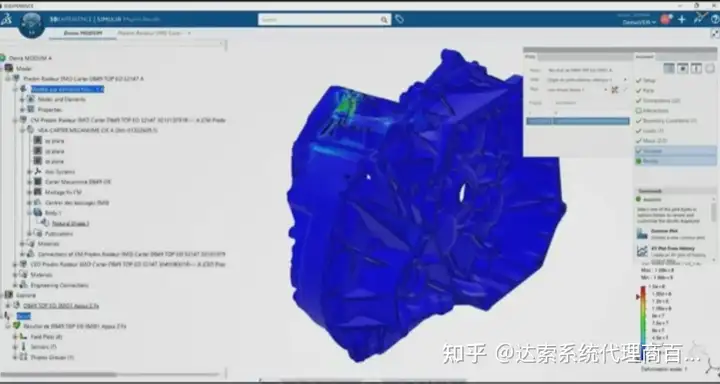Screen dimensions: 720x384
Task: Open tab list dropdown arrow
Action: (x=189, y=33)
